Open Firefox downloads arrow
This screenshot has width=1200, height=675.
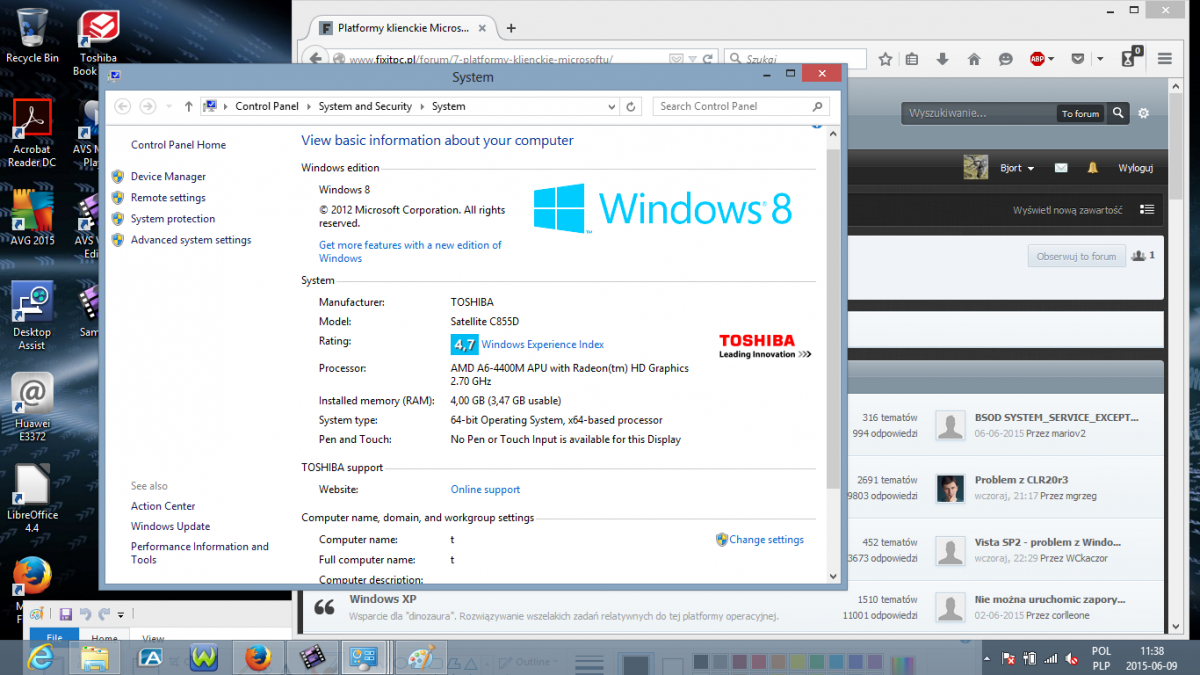942,59
